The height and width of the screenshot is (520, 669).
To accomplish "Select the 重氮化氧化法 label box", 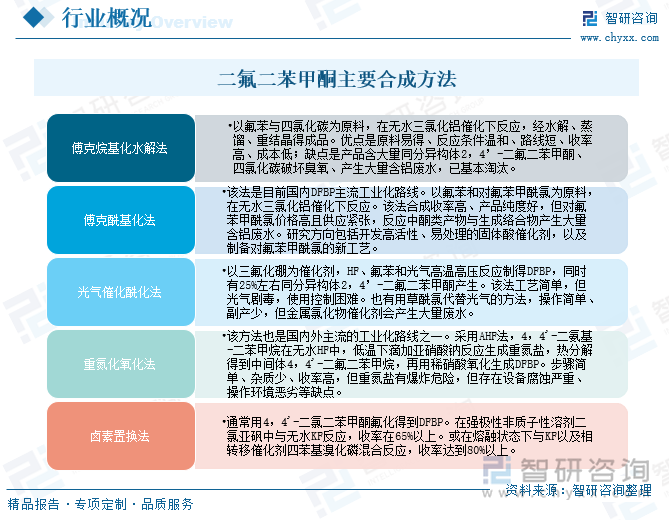I will click(x=121, y=364).
